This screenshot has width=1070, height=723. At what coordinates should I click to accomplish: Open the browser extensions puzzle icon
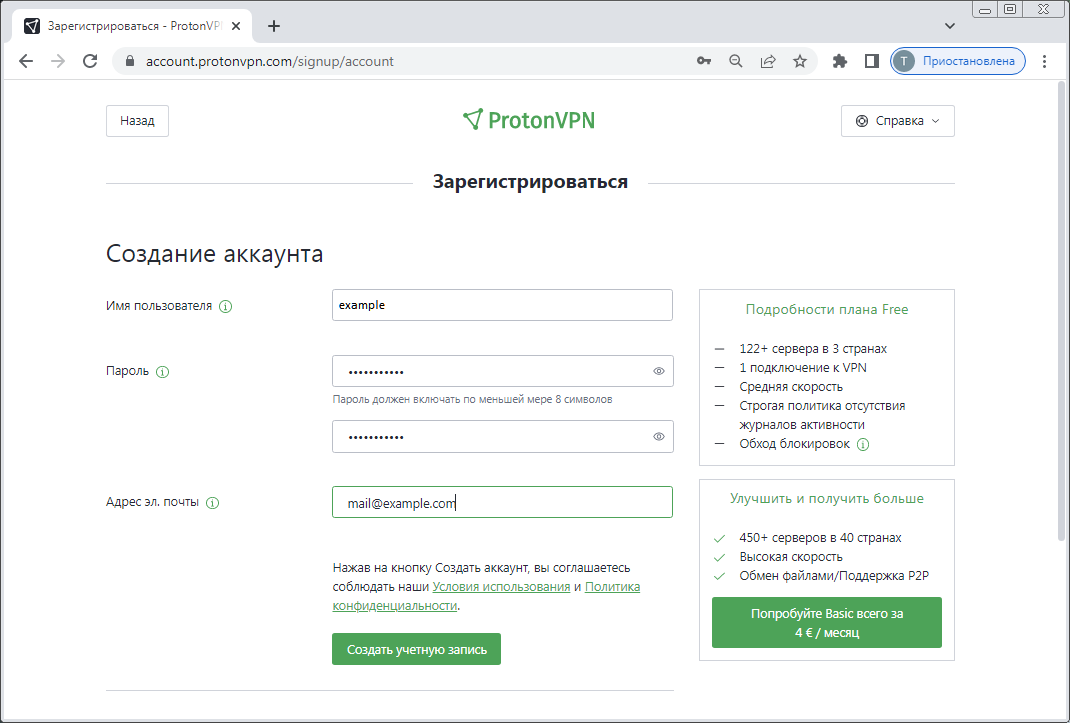point(839,61)
